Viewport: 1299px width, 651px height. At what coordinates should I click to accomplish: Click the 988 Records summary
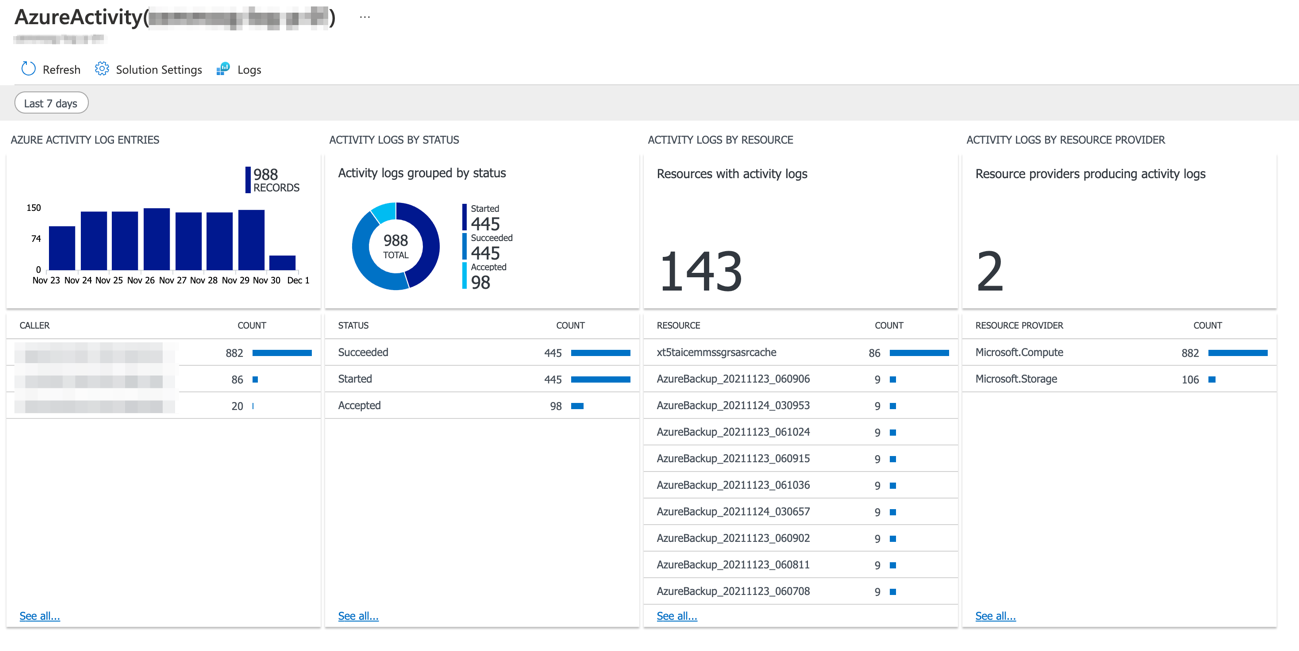[x=272, y=180]
